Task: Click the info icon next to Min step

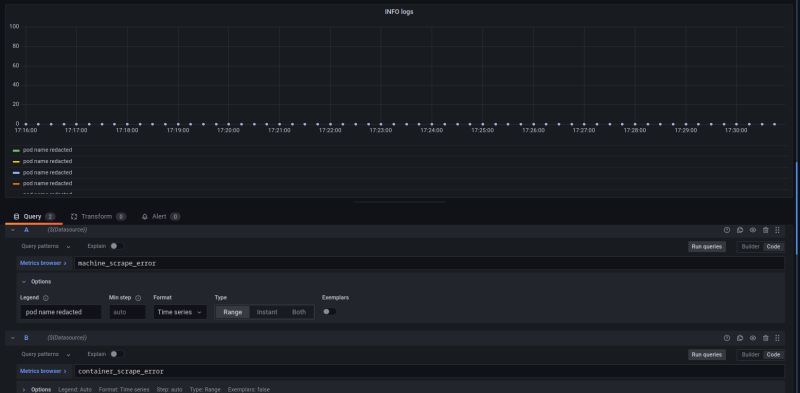Action: click(x=138, y=298)
